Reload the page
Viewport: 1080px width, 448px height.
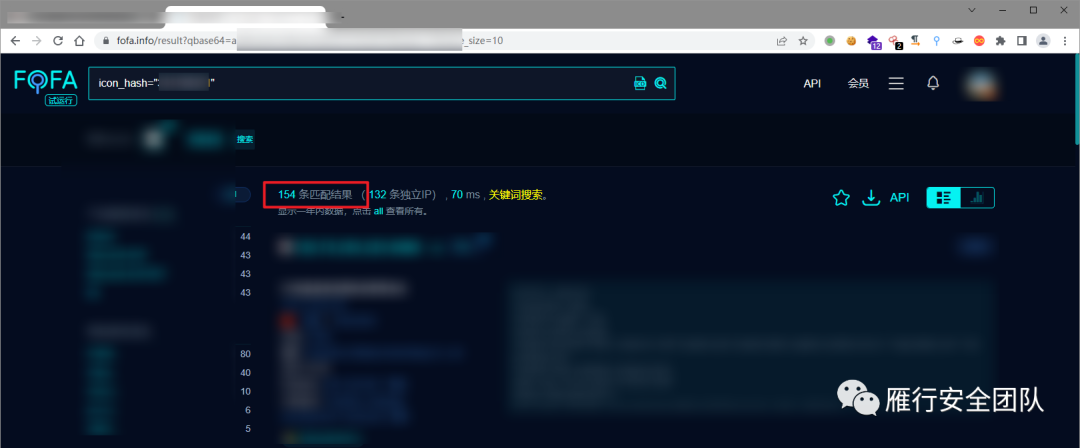point(58,41)
